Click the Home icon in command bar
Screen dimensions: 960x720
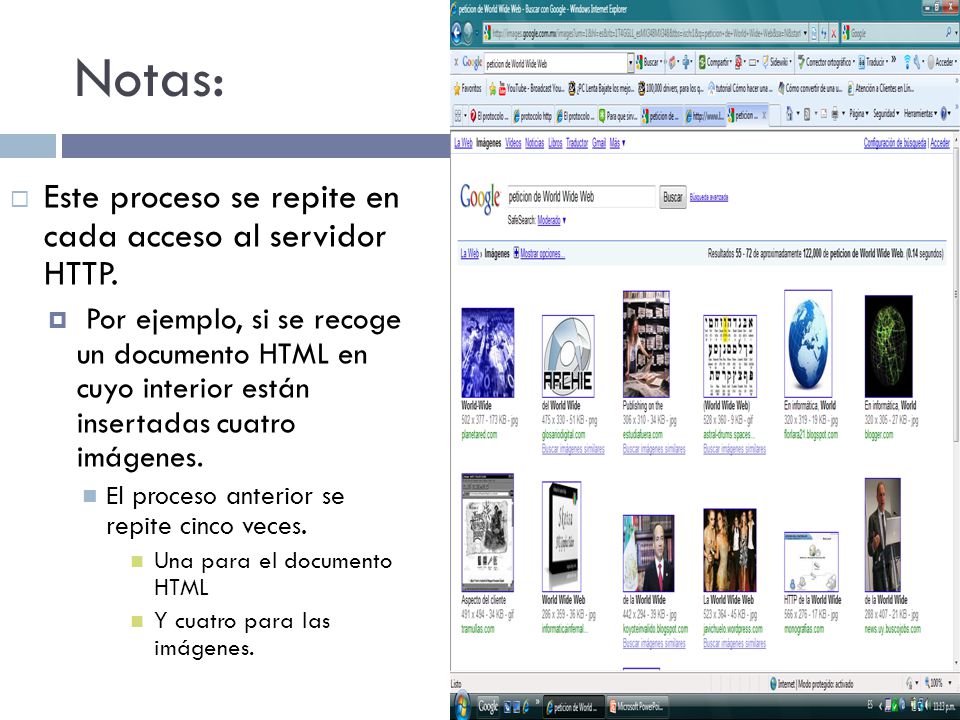(x=789, y=114)
